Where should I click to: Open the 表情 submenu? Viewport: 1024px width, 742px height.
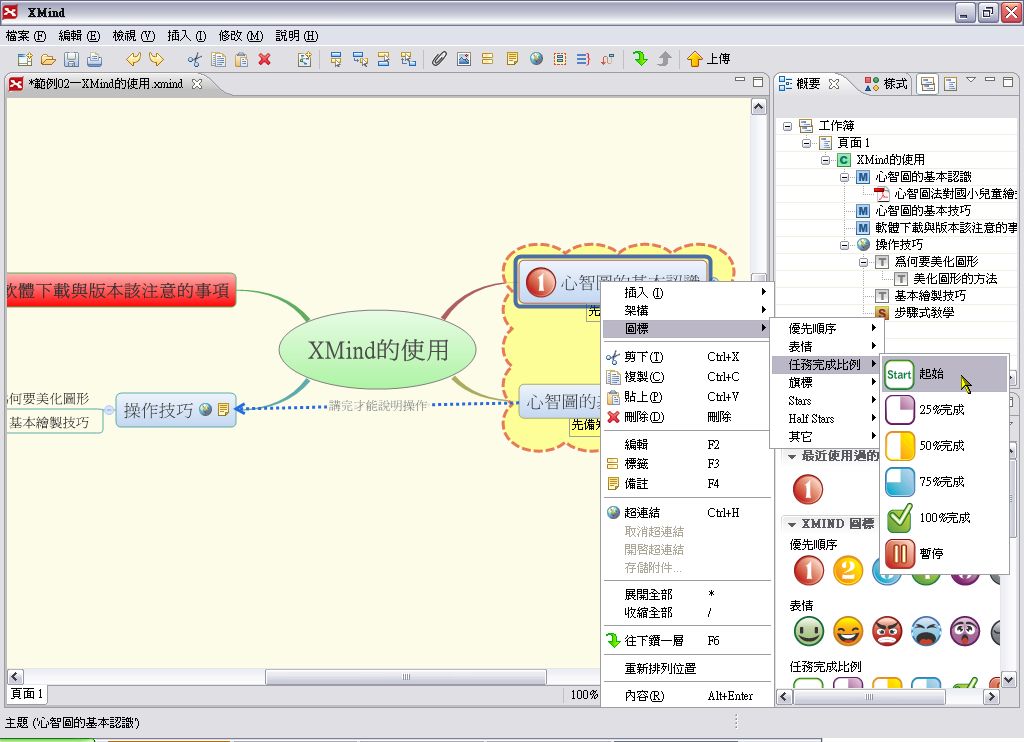click(x=825, y=346)
